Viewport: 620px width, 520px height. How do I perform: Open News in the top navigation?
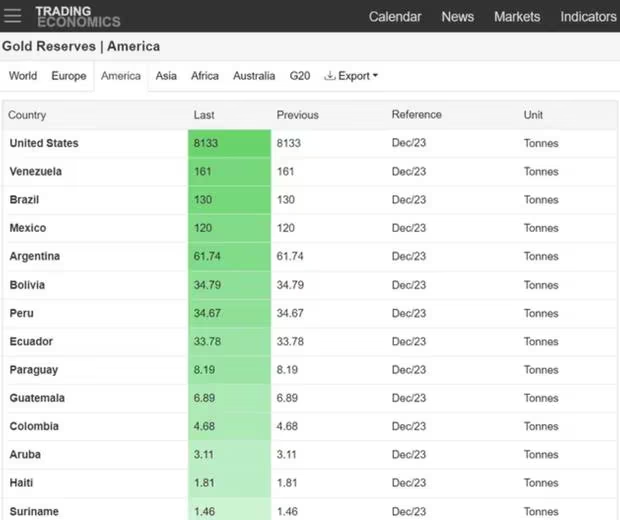458,17
